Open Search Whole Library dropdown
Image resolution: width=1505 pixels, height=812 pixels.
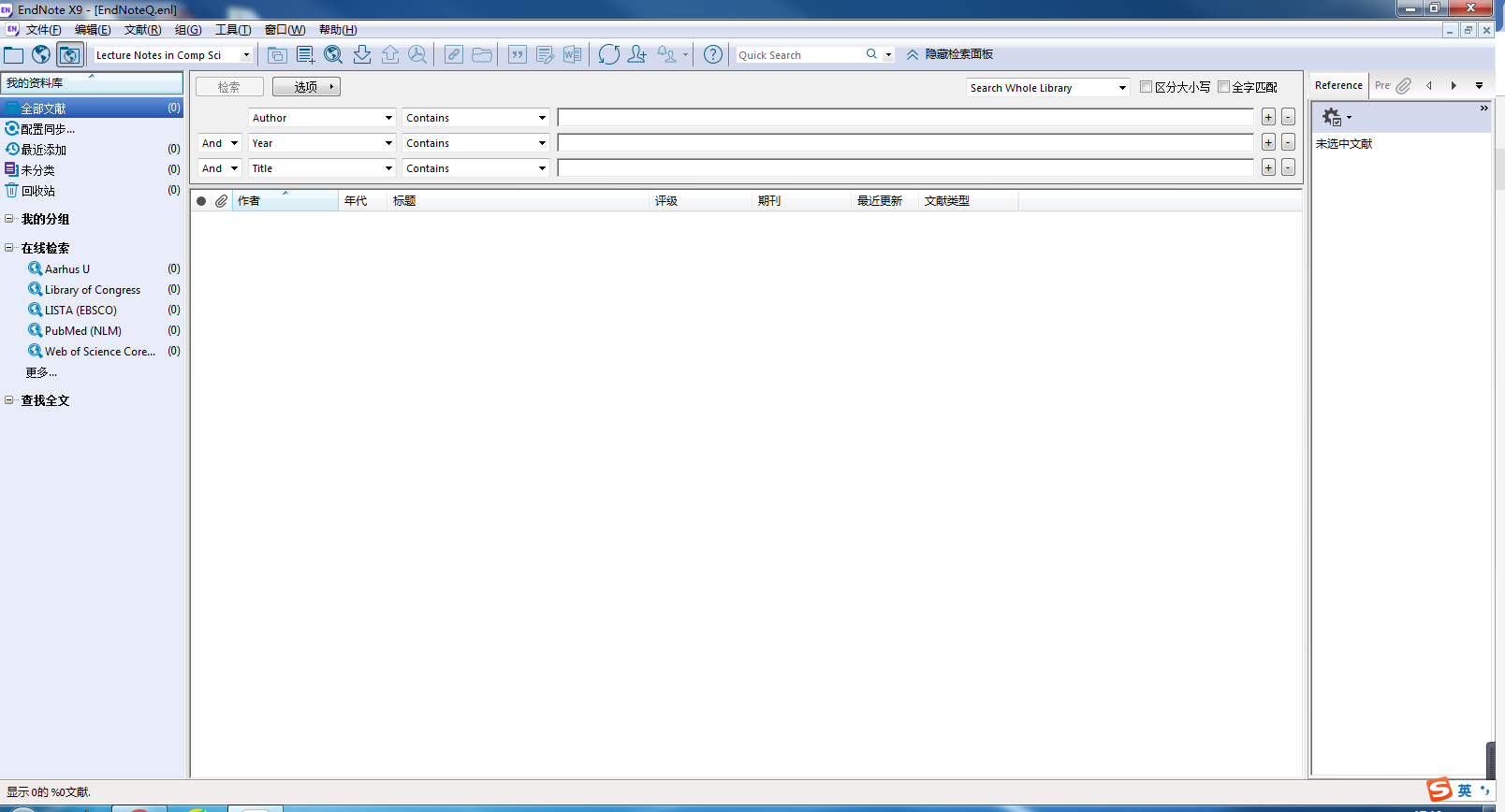pos(1122,88)
